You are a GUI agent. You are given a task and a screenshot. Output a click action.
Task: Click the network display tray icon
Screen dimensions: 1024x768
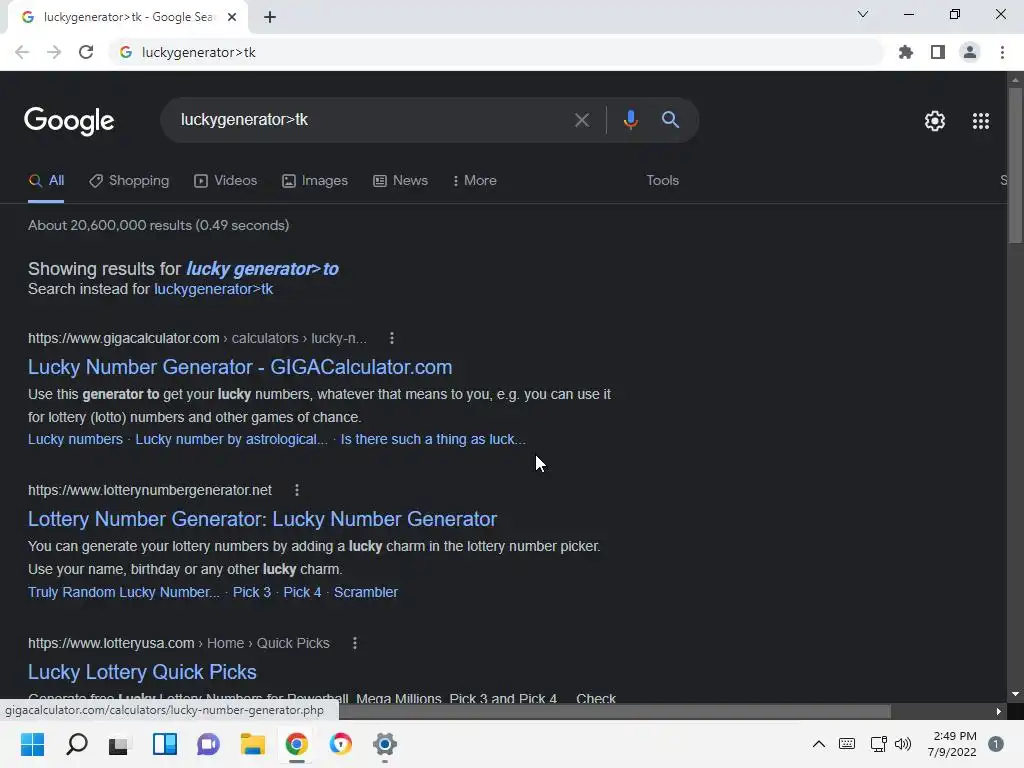click(x=878, y=744)
